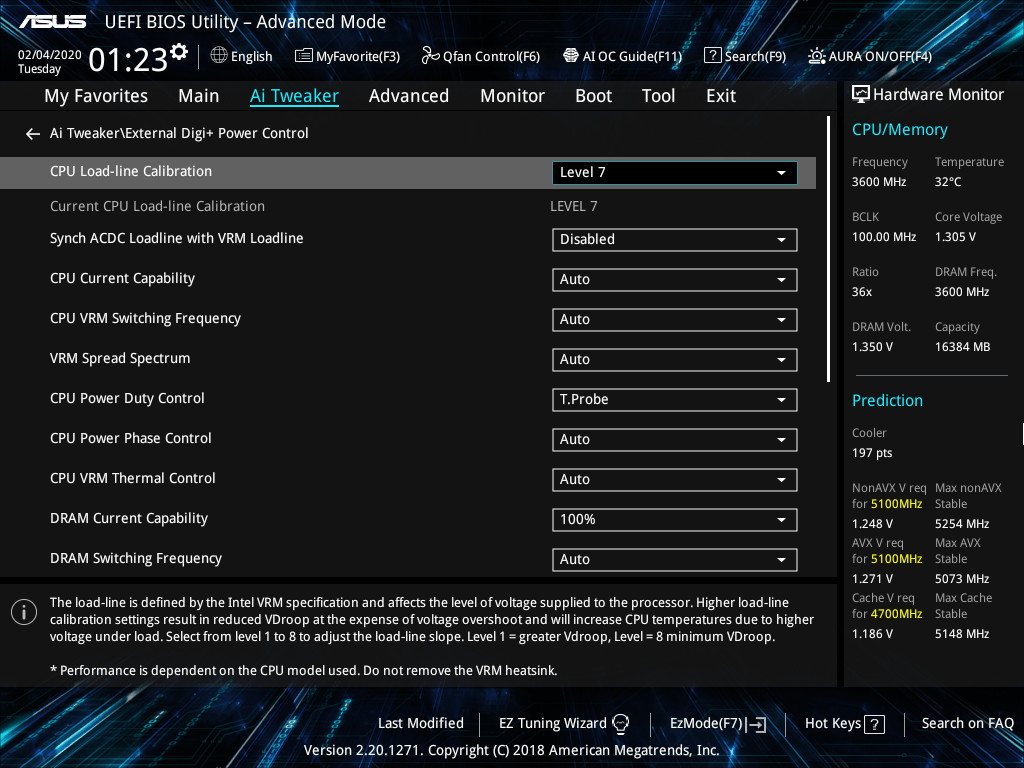
Task: Switch to Main tab
Action: point(199,96)
